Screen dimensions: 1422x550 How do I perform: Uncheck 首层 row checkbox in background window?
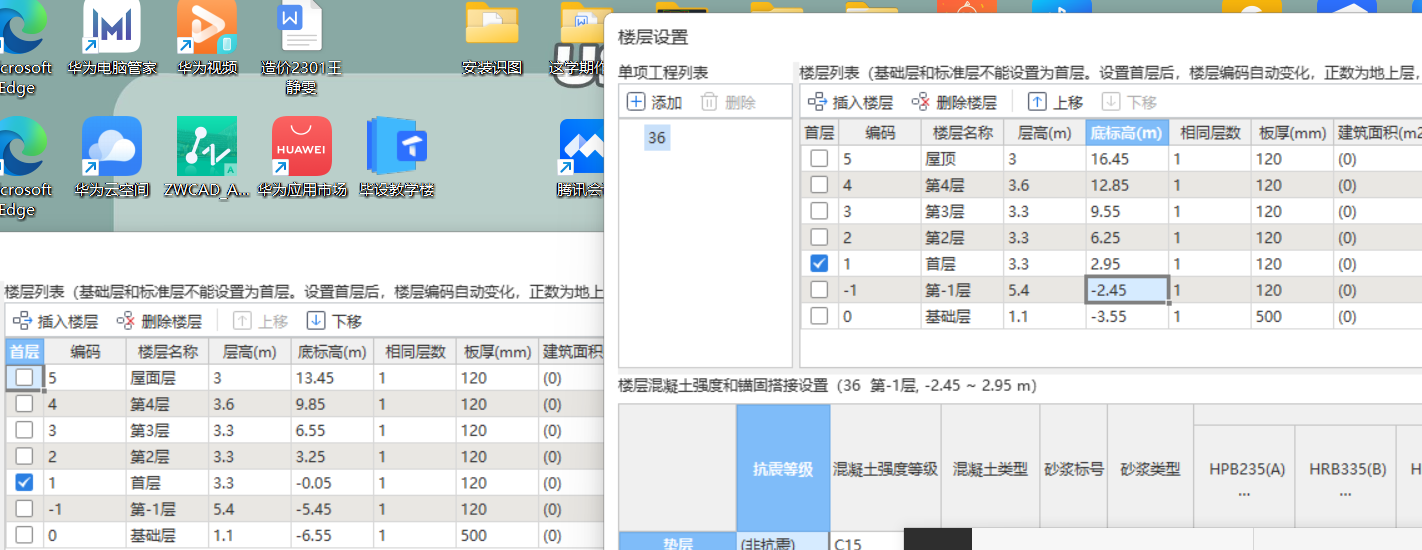pos(24,483)
